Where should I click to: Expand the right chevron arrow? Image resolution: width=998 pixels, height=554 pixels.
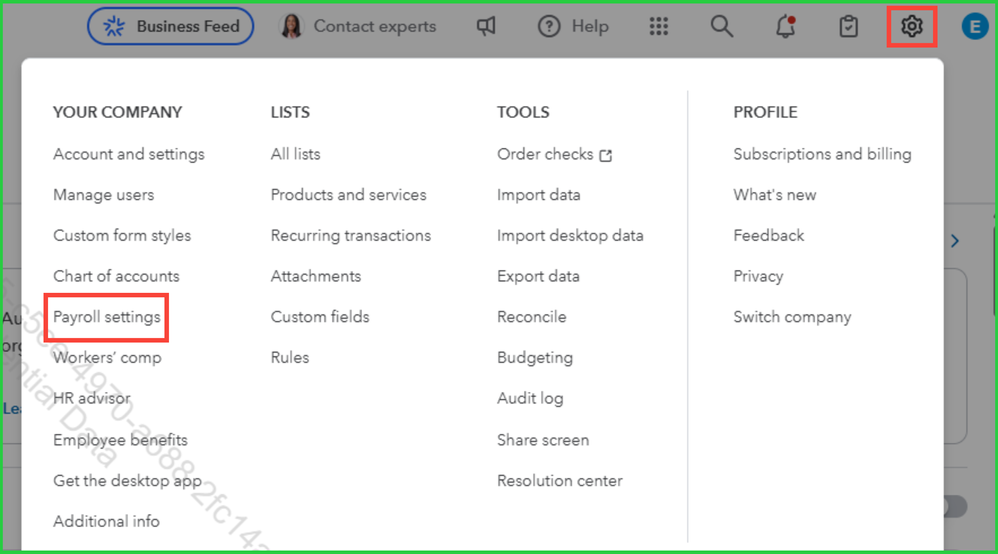click(x=955, y=241)
